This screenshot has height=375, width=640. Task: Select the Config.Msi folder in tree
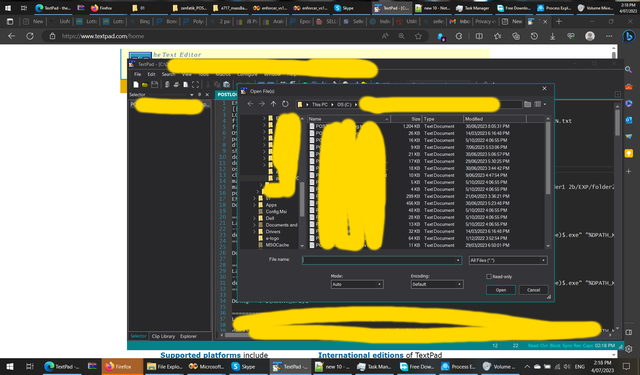click(276, 211)
